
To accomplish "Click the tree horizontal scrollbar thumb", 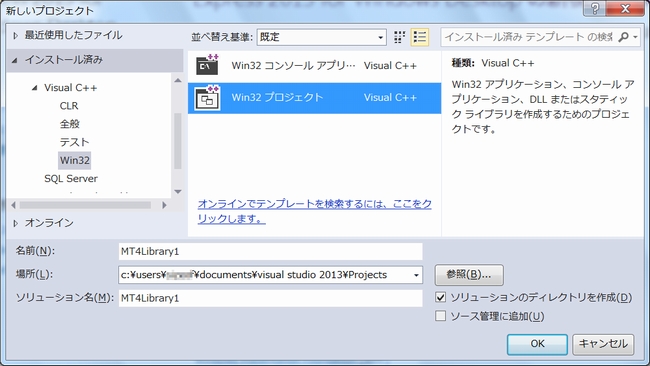I will [x=85, y=205].
